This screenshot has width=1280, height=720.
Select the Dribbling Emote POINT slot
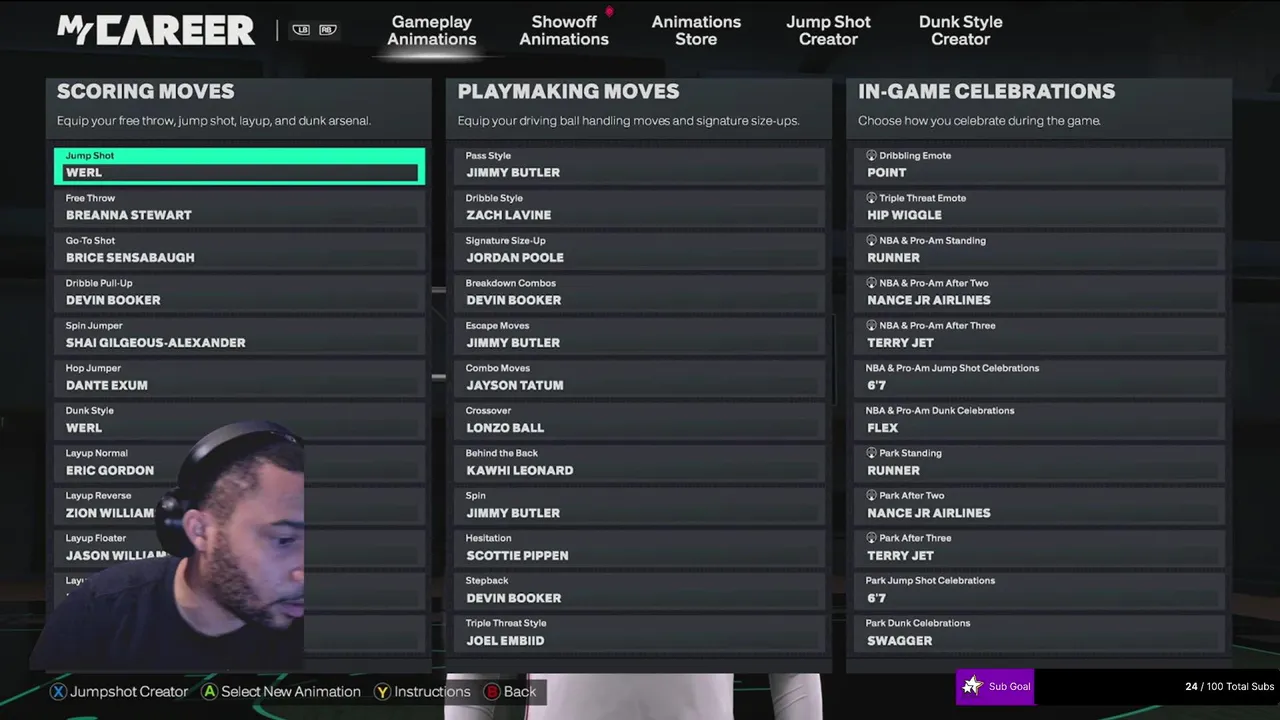[1040, 166]
